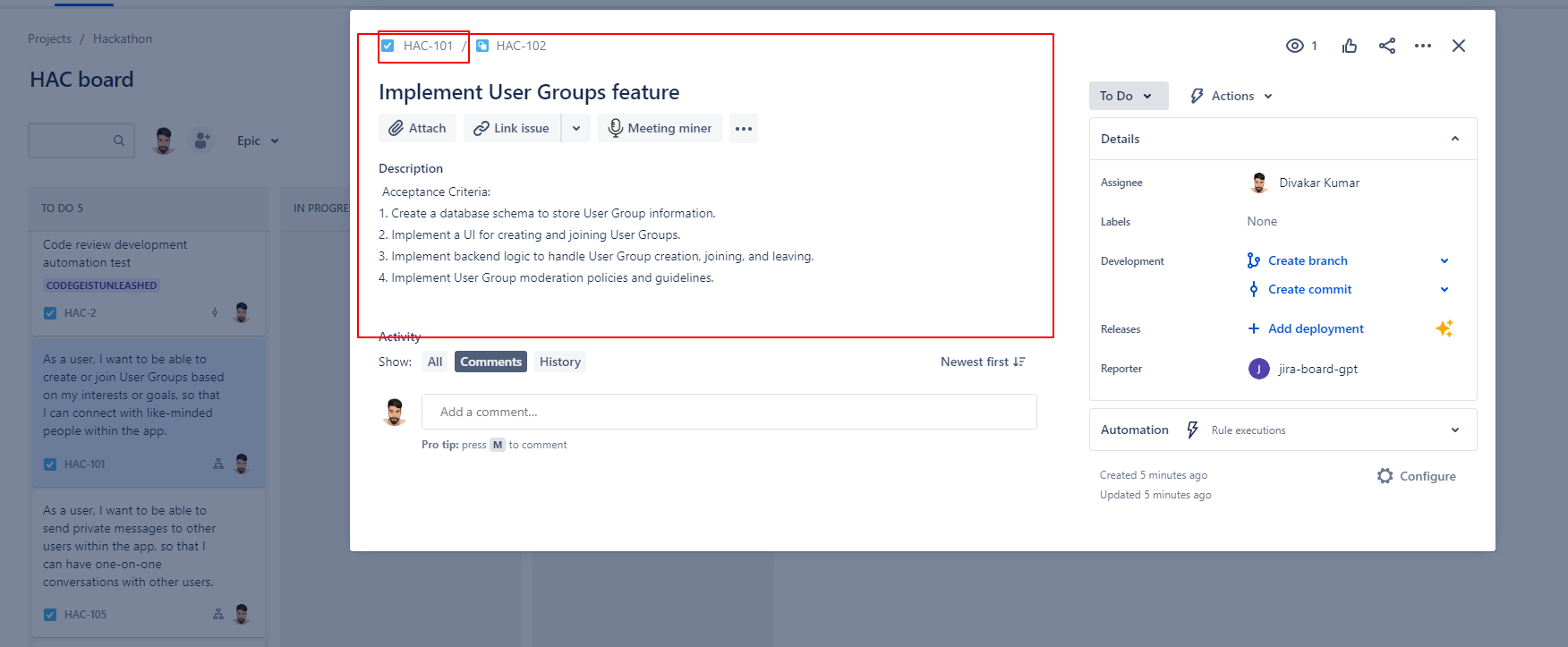The width and height of the screenshot is (1568, 647).
Task: Click the CODEGEISTUNLEASHED epic label
Action: [101, 285]
